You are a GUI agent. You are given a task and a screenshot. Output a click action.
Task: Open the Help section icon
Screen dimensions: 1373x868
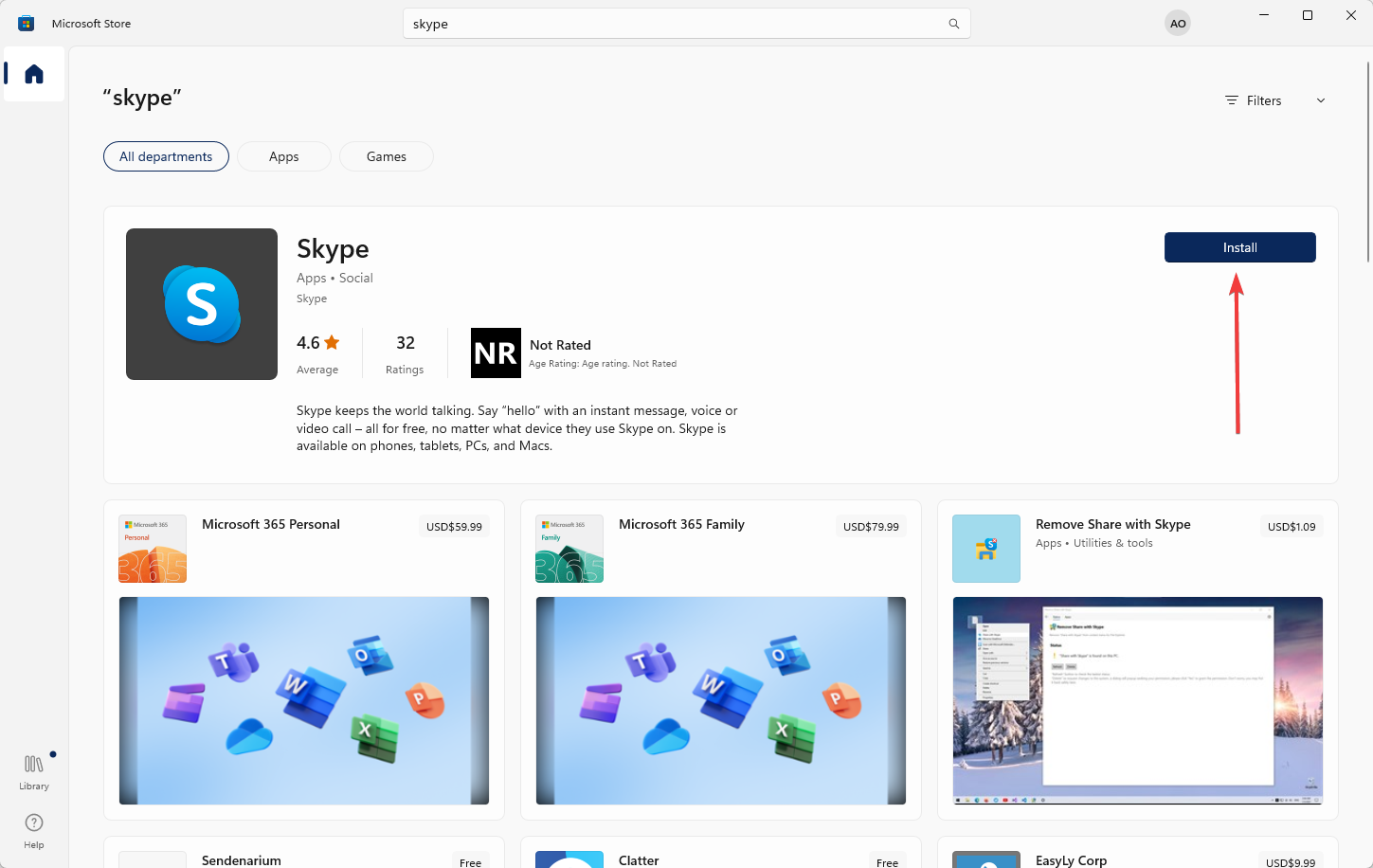pos(34,823)
